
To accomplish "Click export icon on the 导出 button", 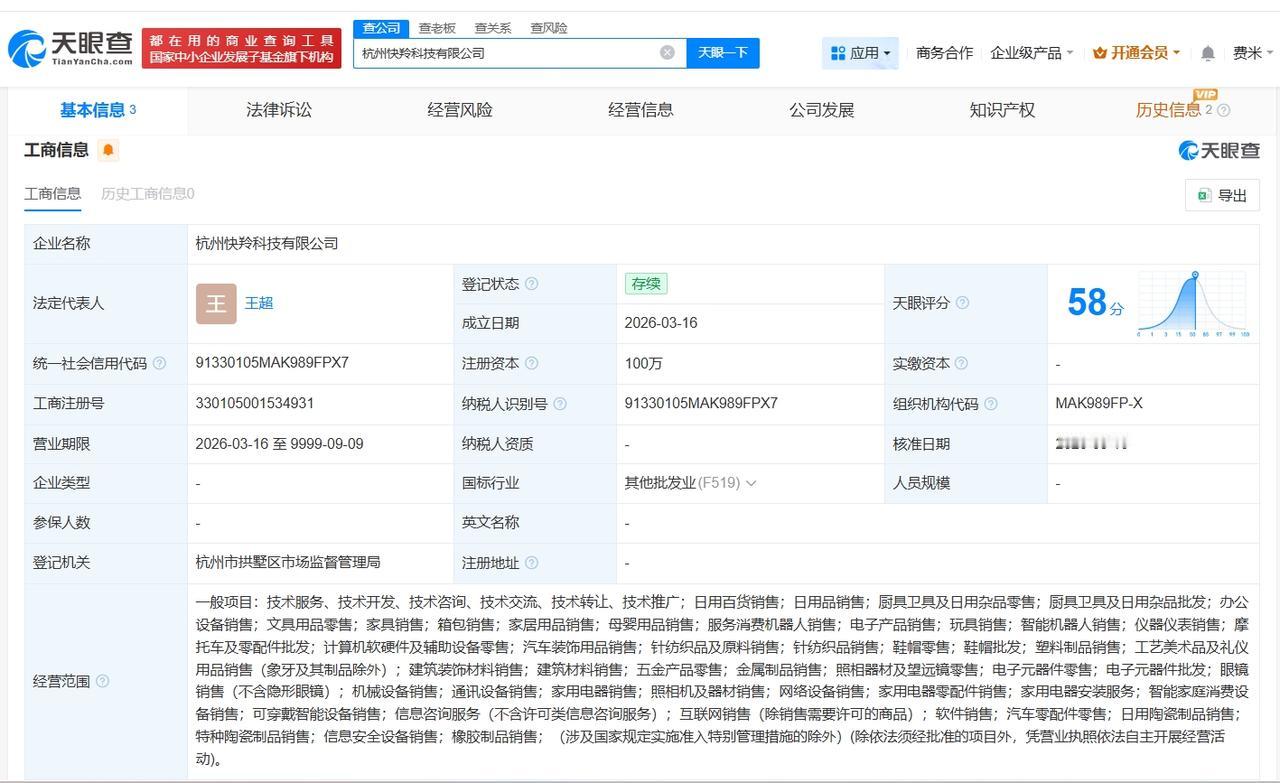I will pyautogui.click(x=1204, y=195).
